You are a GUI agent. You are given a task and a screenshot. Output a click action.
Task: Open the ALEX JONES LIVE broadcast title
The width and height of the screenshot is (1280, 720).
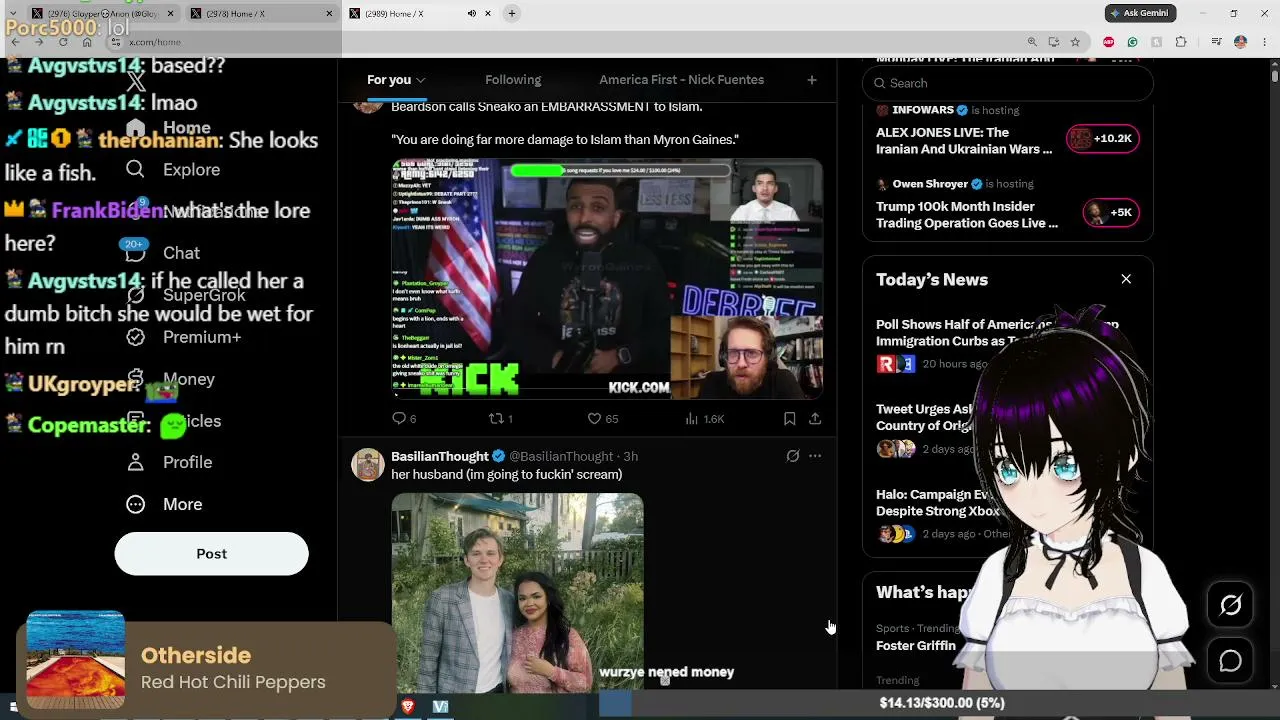click(x=964, y=141)
